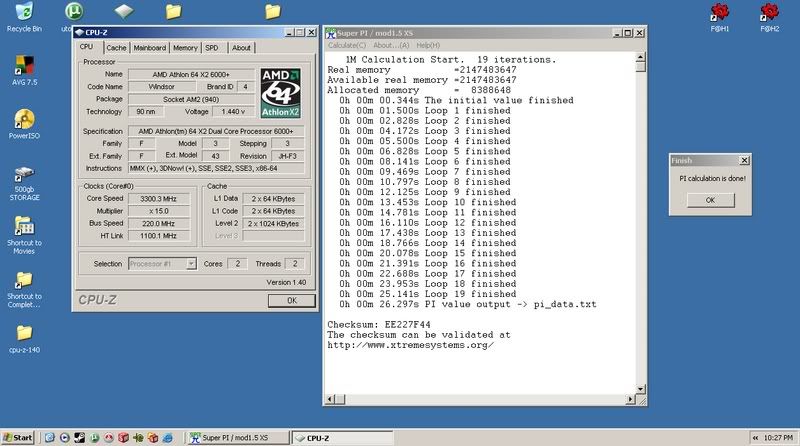Click the Multiplier value x 15.0
Screen dimensions: 800x446
[x=158, y=211]
